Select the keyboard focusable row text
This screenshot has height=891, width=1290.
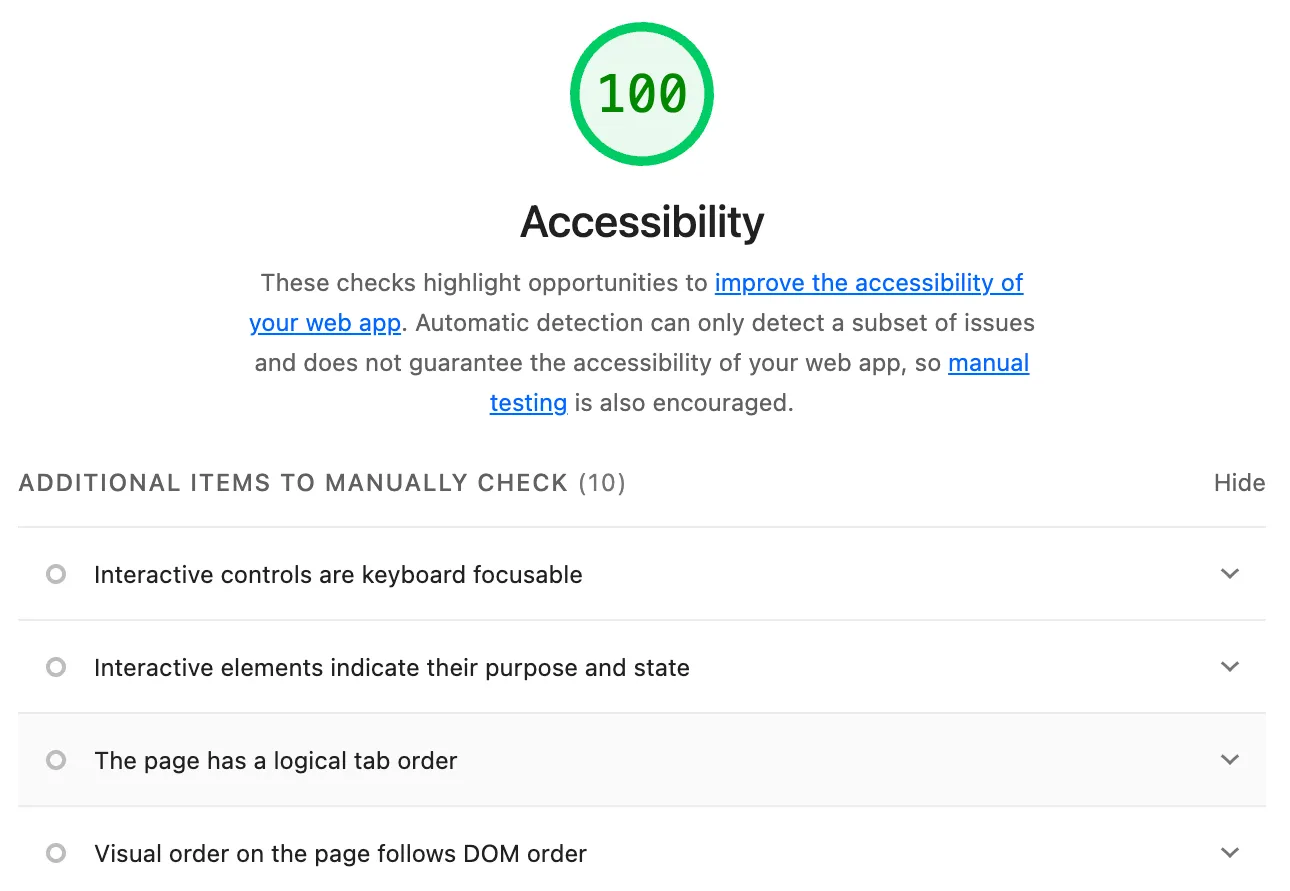click(x=338, y=574)
